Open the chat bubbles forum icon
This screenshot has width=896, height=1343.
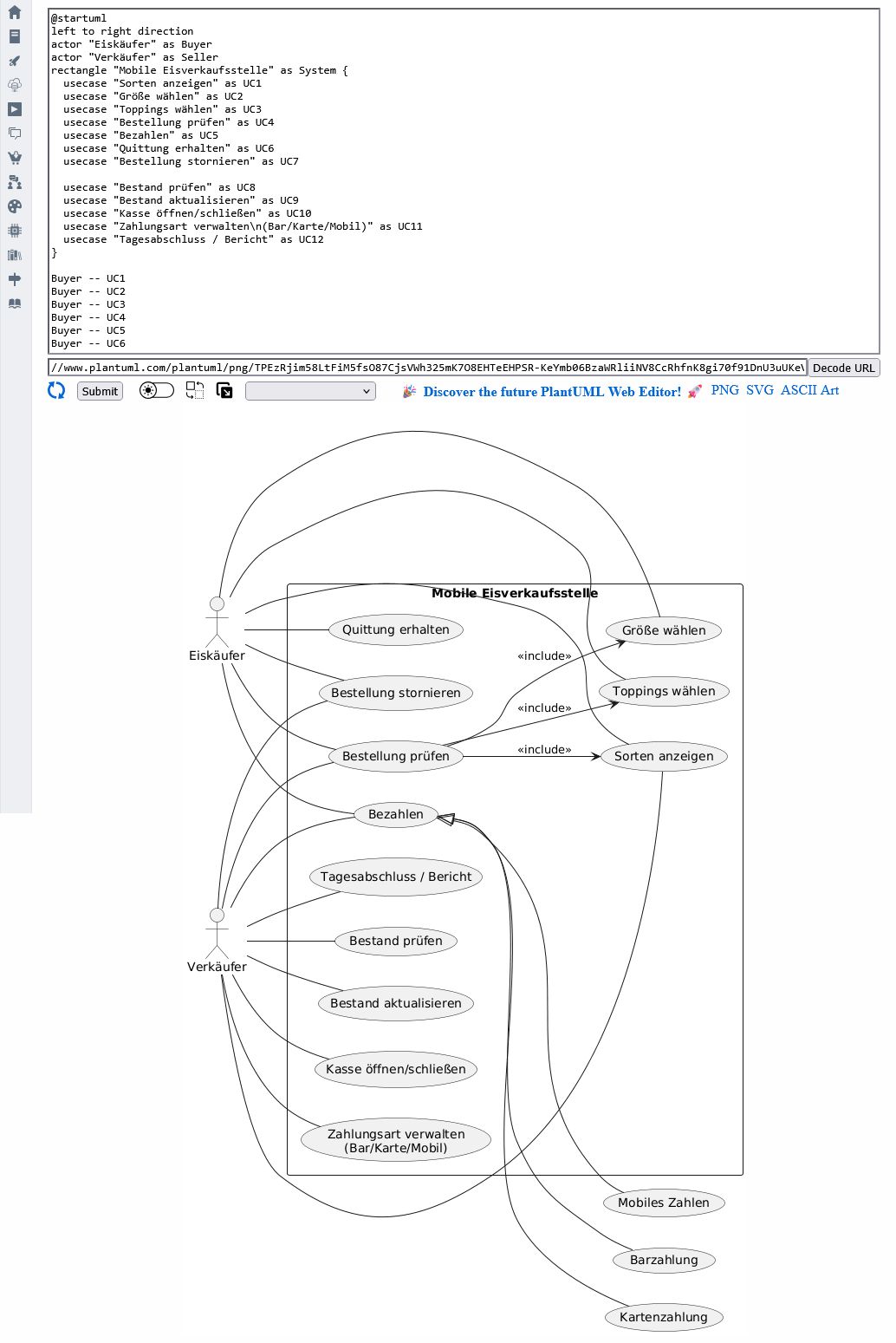coord(15,134)
